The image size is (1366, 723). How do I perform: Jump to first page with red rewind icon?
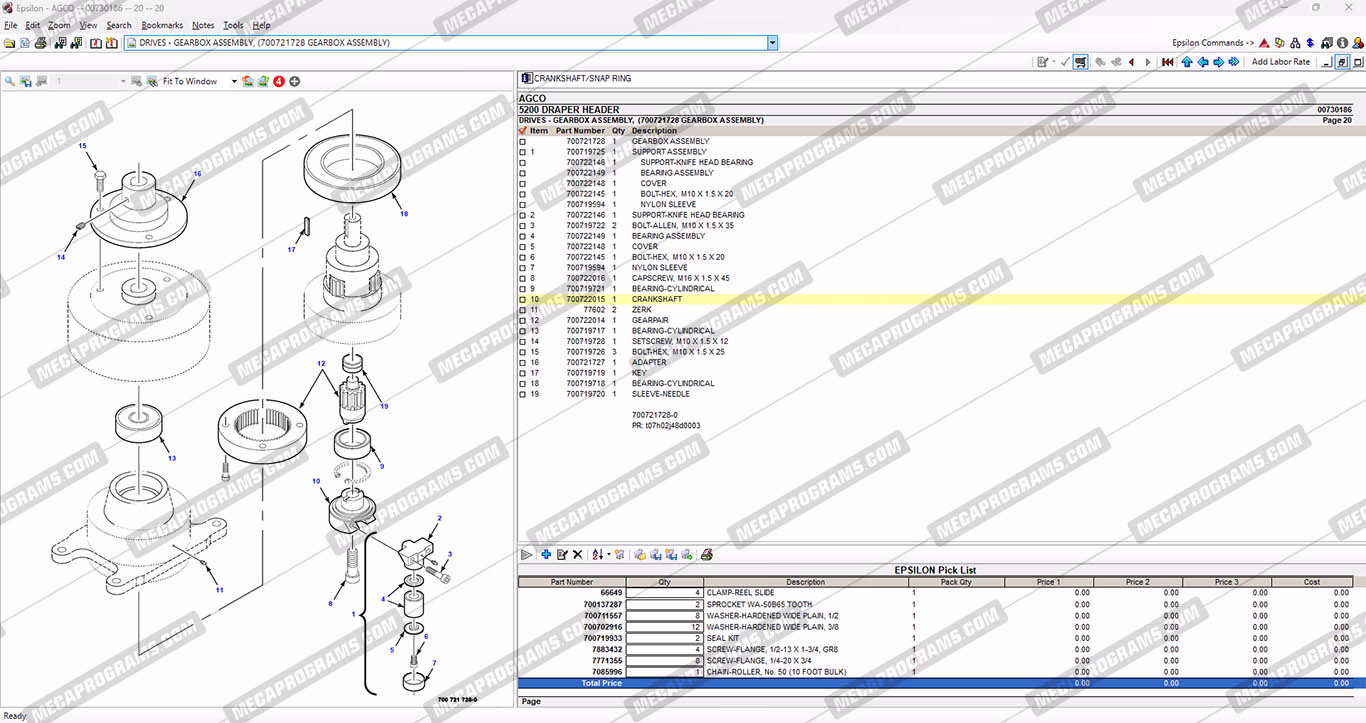[1167, 62]
